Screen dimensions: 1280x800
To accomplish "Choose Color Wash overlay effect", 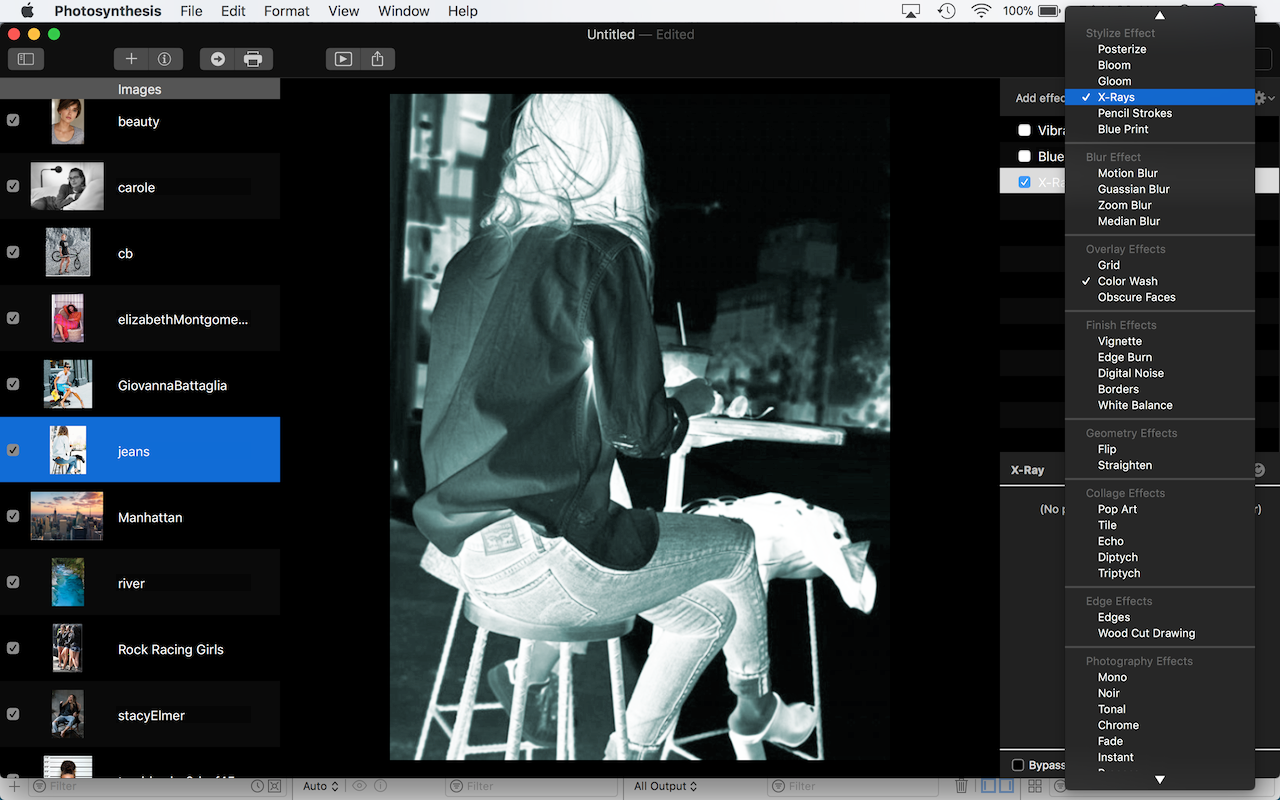I will coord(1160,281).
